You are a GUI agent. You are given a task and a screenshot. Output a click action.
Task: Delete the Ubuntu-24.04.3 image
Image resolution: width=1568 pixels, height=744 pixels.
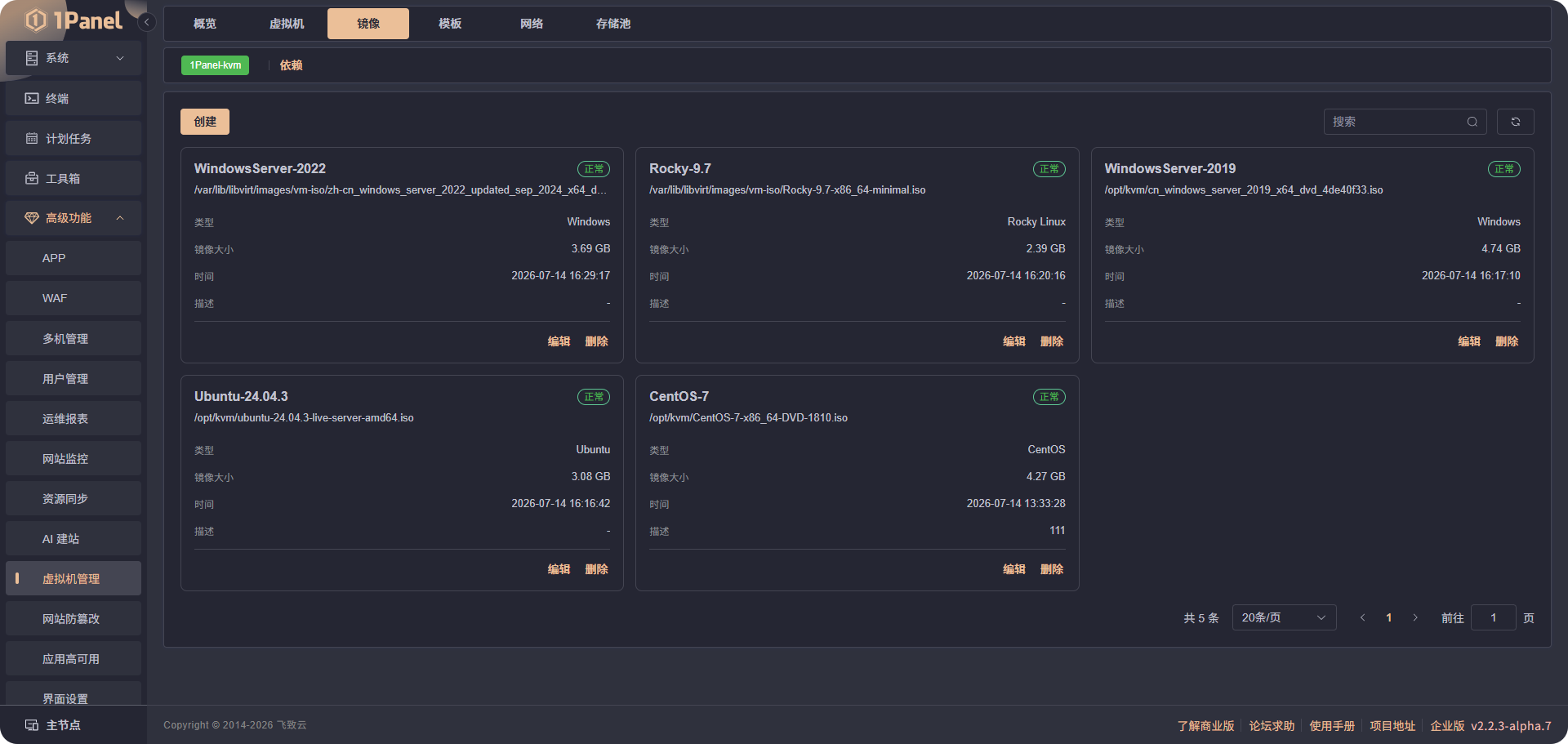coord(596,569)
